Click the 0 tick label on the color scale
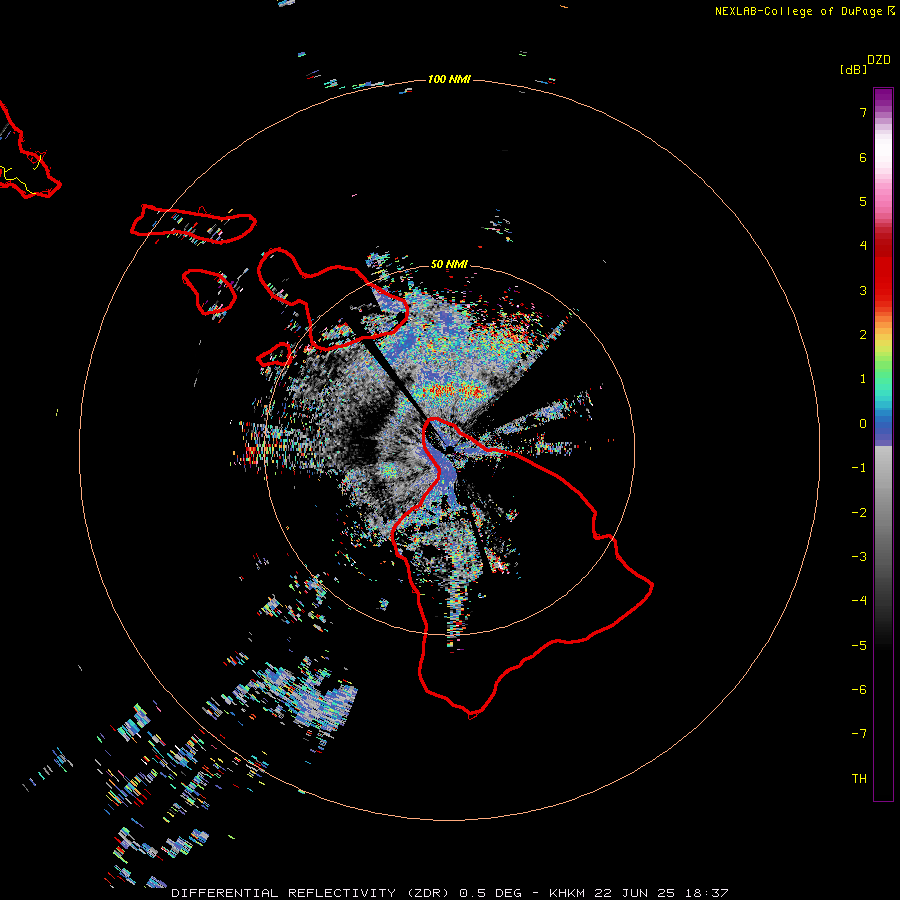Screen dimensions: 900x900 tap(863, 424)
